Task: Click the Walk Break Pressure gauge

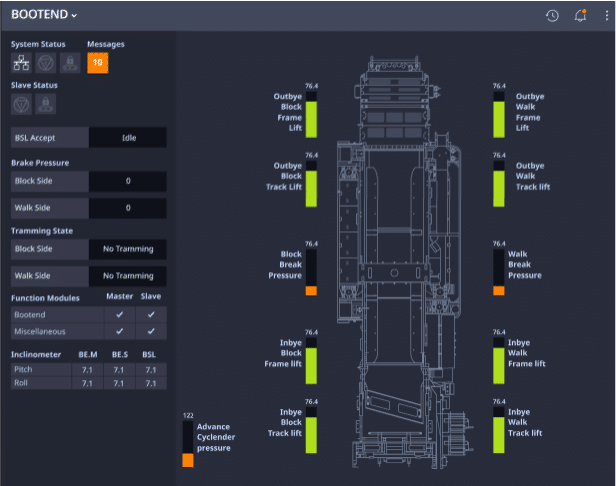Action: tap(499, 272)
